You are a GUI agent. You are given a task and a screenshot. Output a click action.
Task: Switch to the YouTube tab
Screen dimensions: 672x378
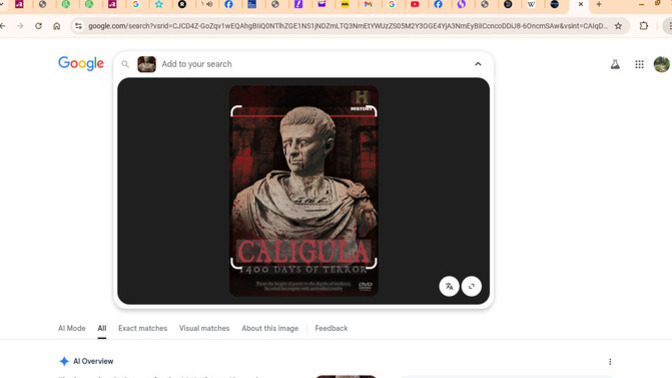click(415, 4)
